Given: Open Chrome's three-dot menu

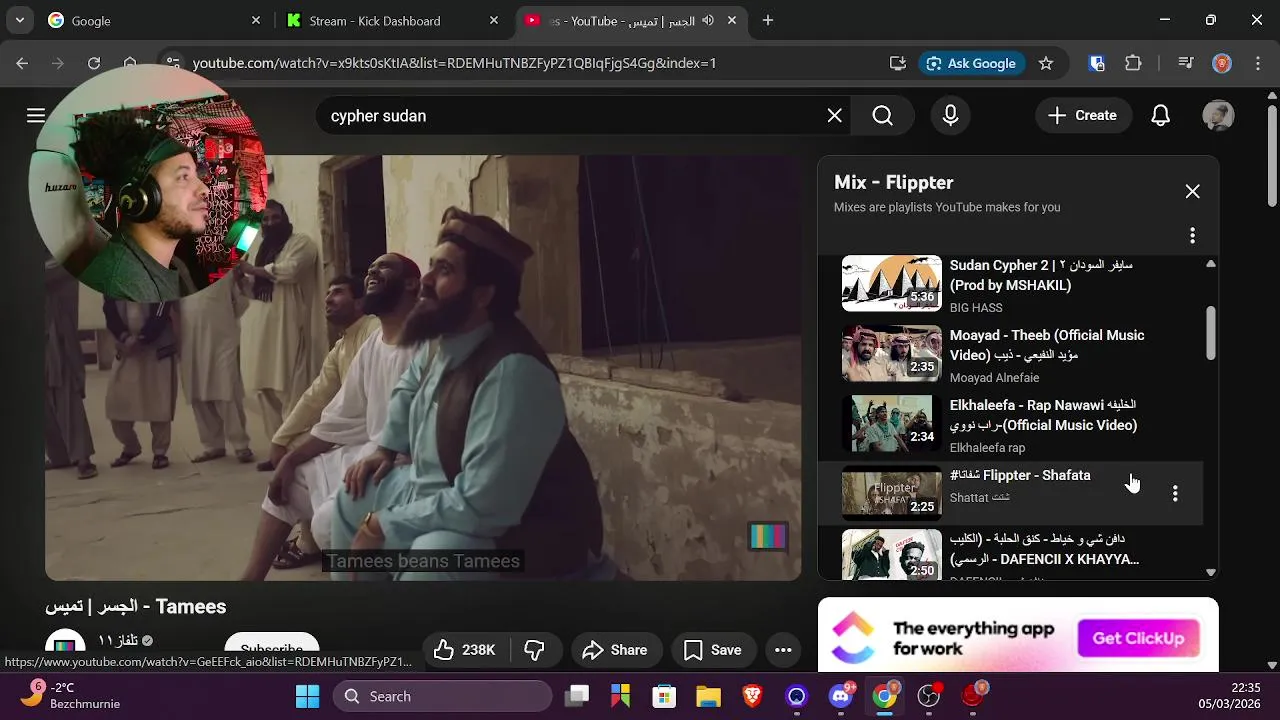Looking at the screenshot, I should (1256, 63).
